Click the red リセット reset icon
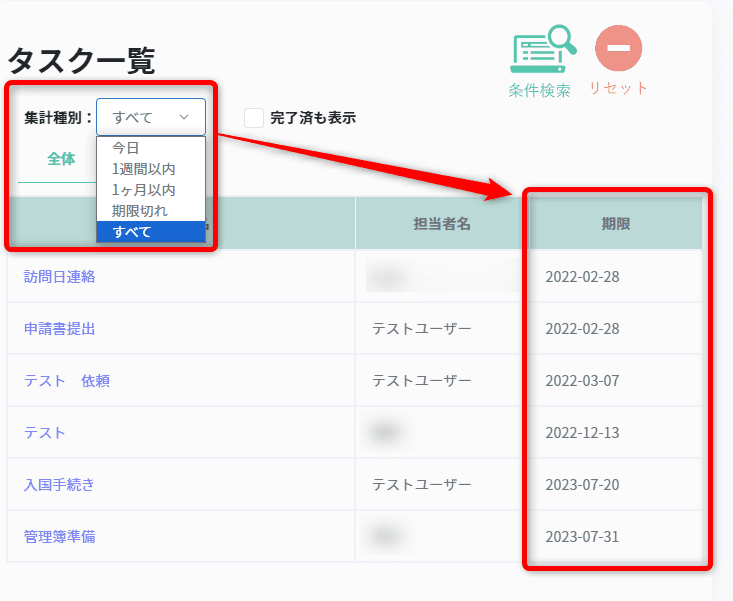 pos(618,48)
